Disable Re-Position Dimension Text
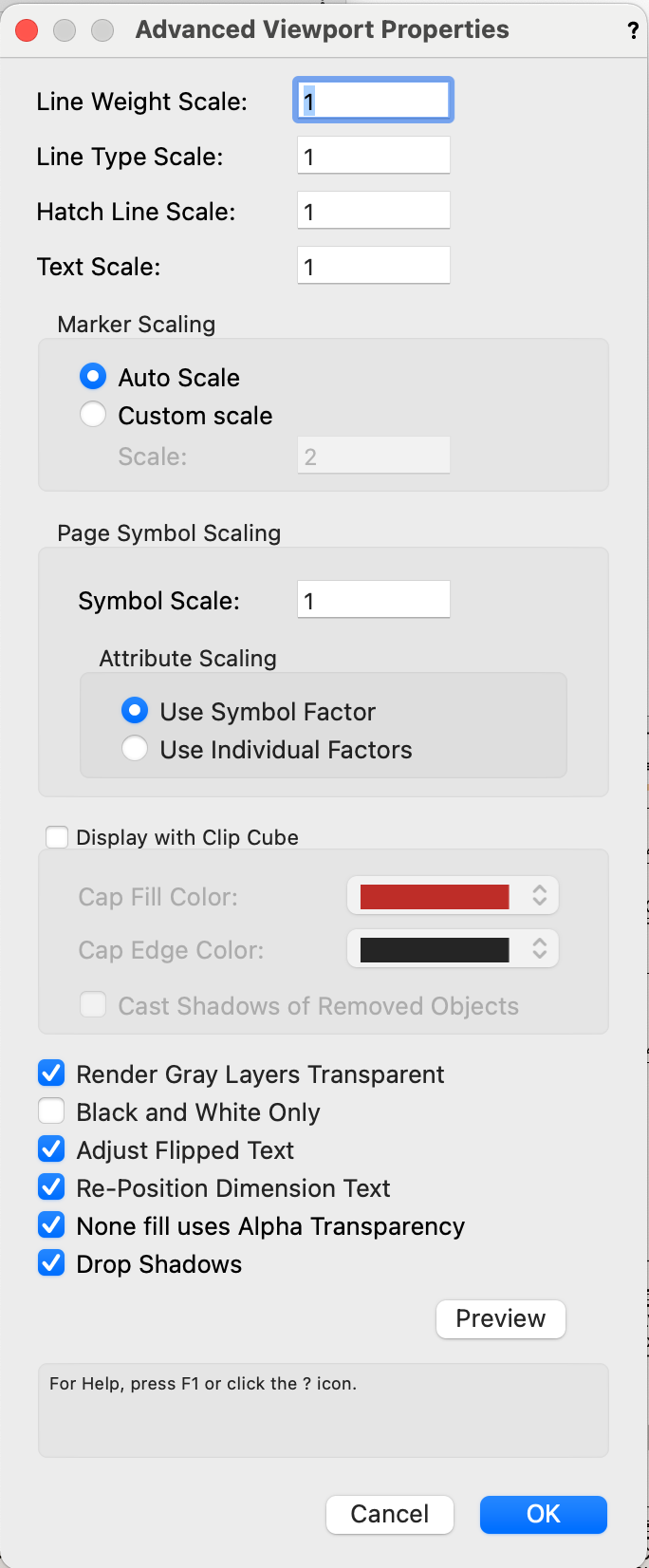This screenshot has width=649, height=1568. 51,1186
